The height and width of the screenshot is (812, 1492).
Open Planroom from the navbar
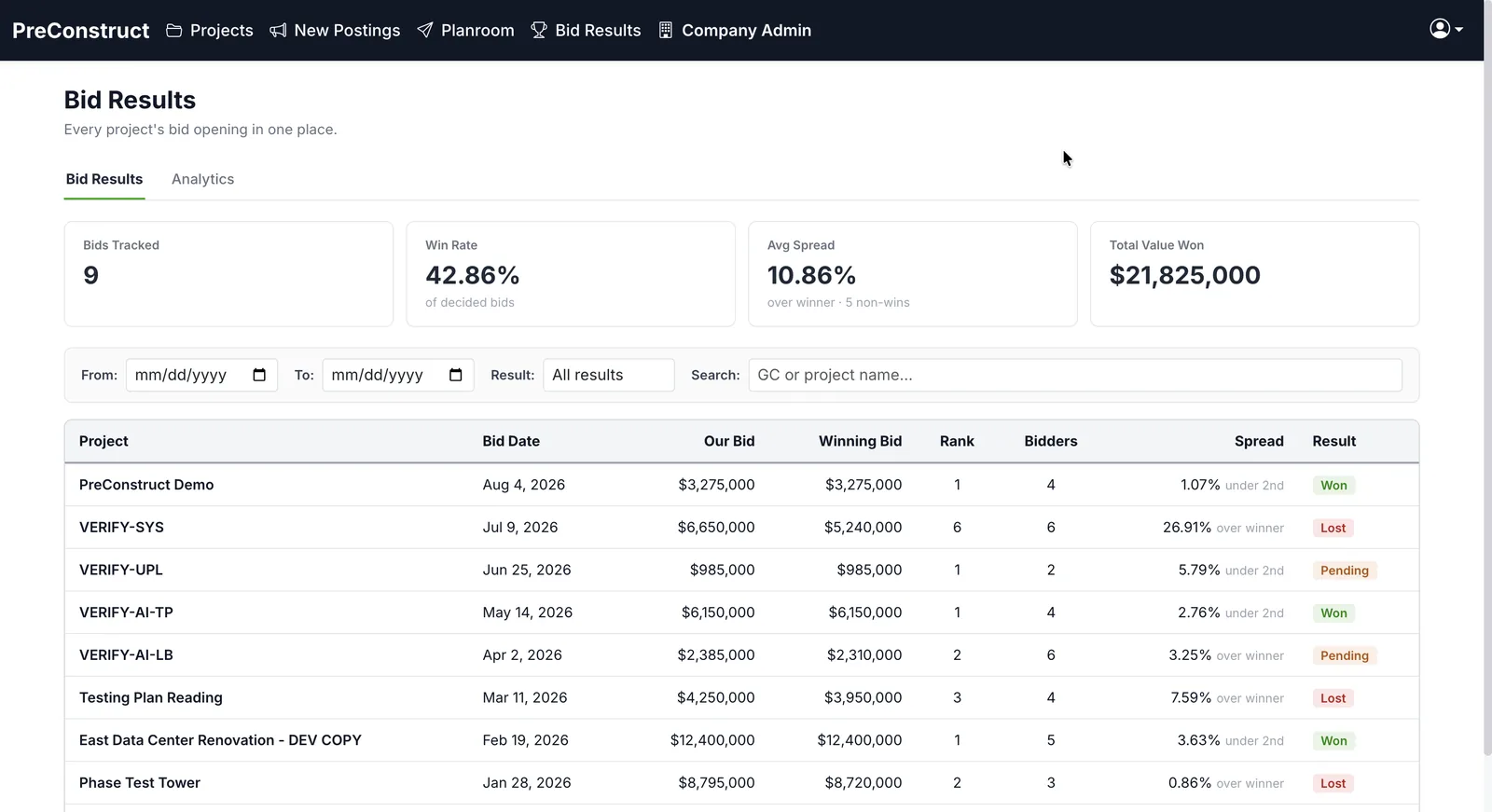click(465, 31)
